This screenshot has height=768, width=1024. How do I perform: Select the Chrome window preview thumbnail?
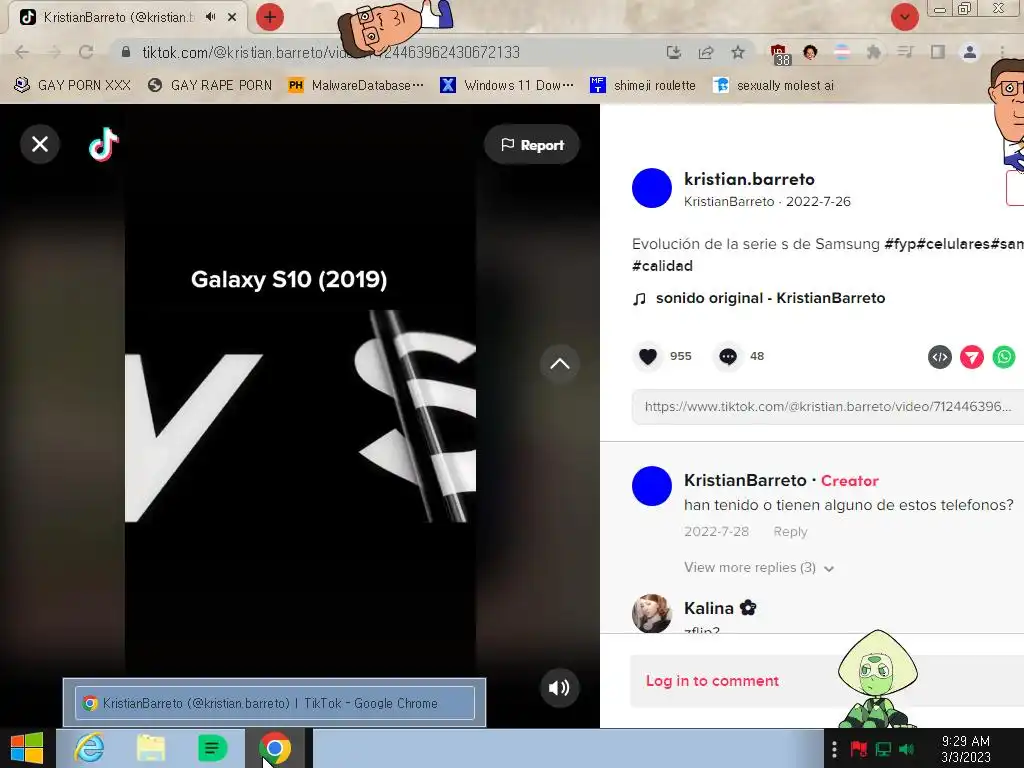pos(274,703)
